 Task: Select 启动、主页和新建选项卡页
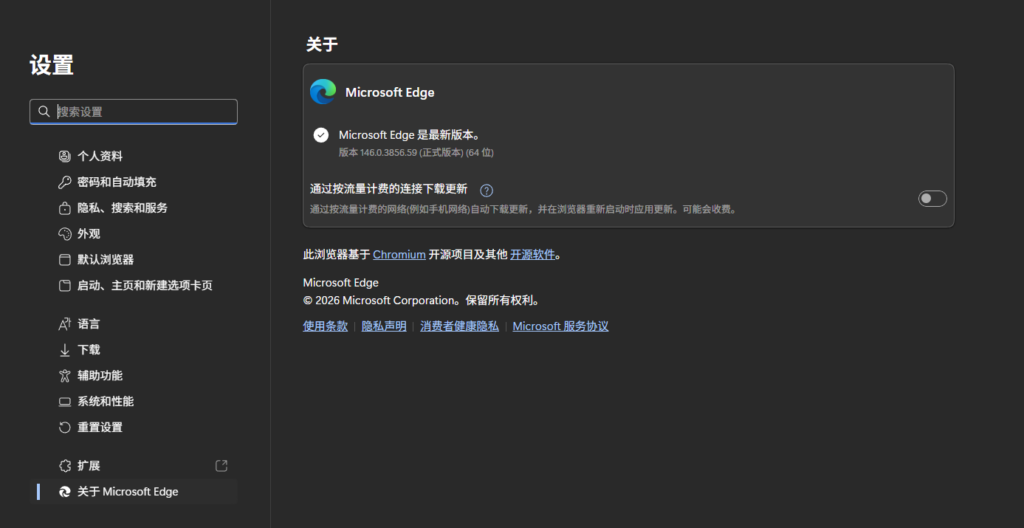(x=134, y=286)
